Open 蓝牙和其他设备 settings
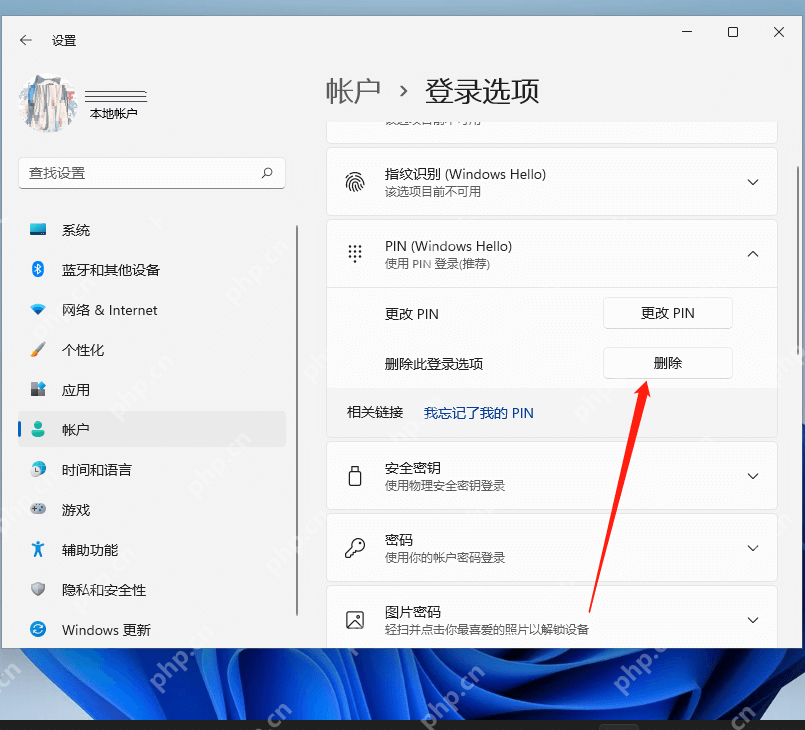Viewport: 805px width, 730px height. pos(152,270)
